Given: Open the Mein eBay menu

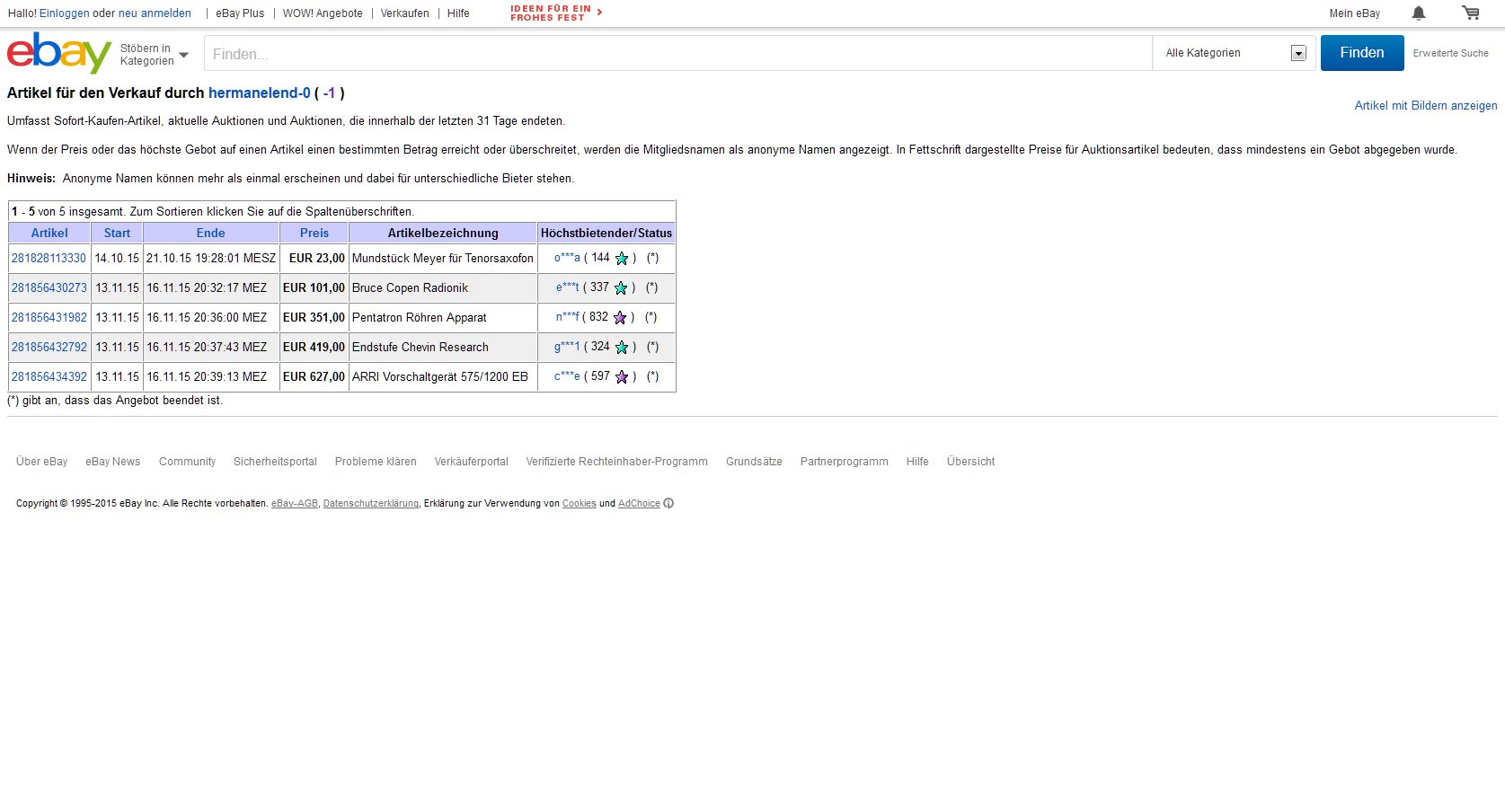Looking at the screenshot, I should point(1354,13).
